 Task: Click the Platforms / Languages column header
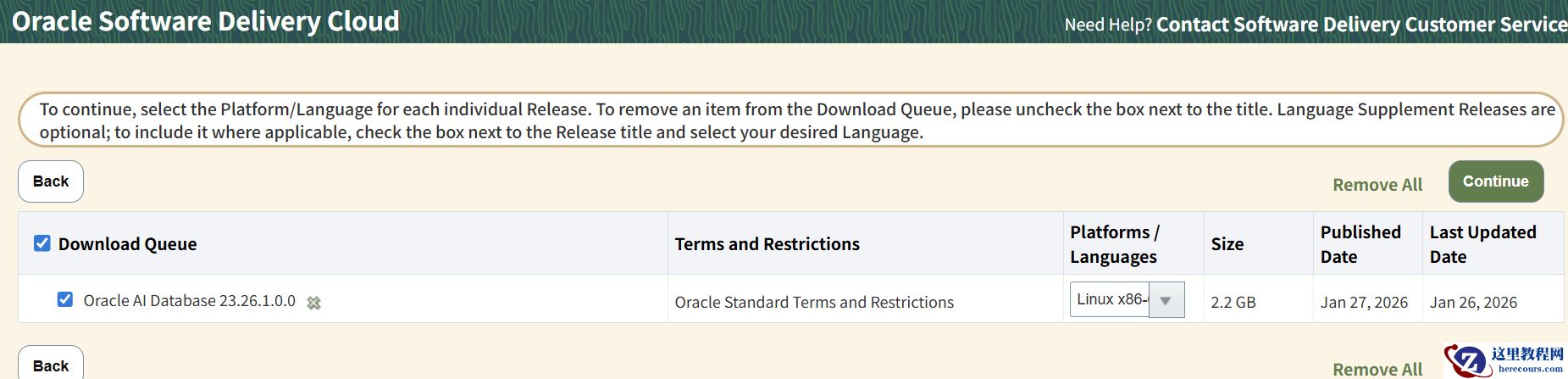[1114, 244]
